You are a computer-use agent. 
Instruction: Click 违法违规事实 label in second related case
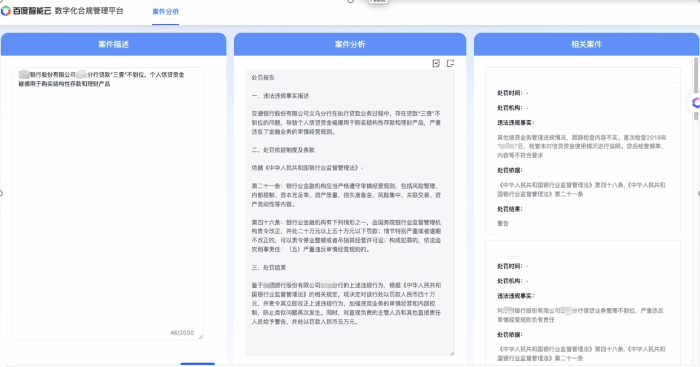[516, 296]
